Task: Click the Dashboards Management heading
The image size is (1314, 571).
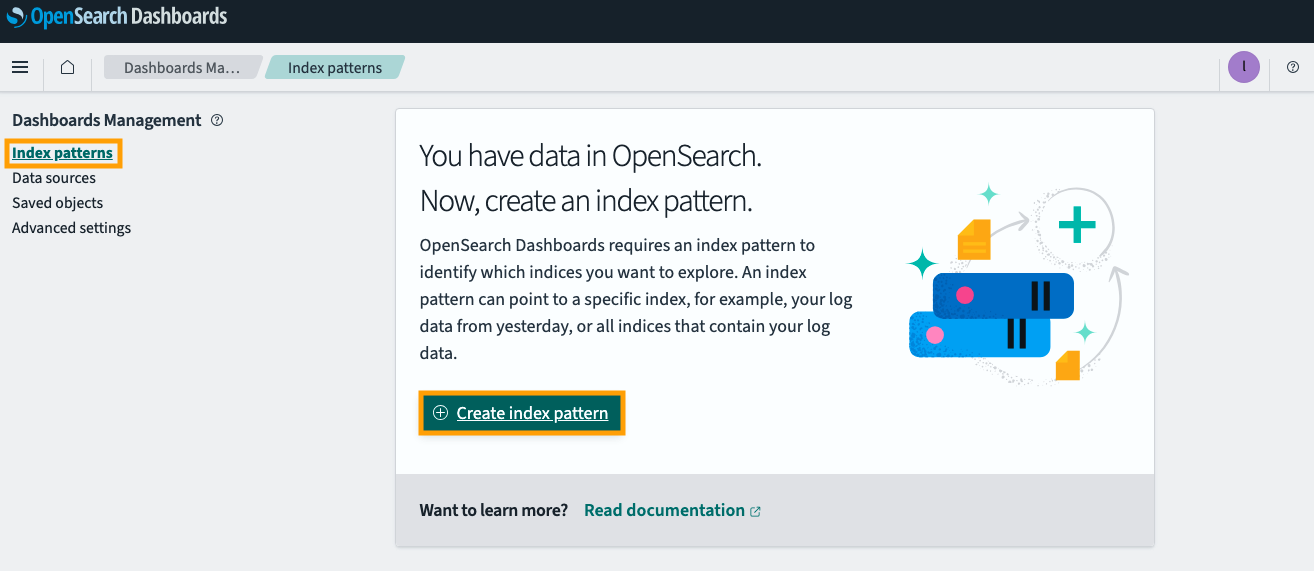Action: 107,120
